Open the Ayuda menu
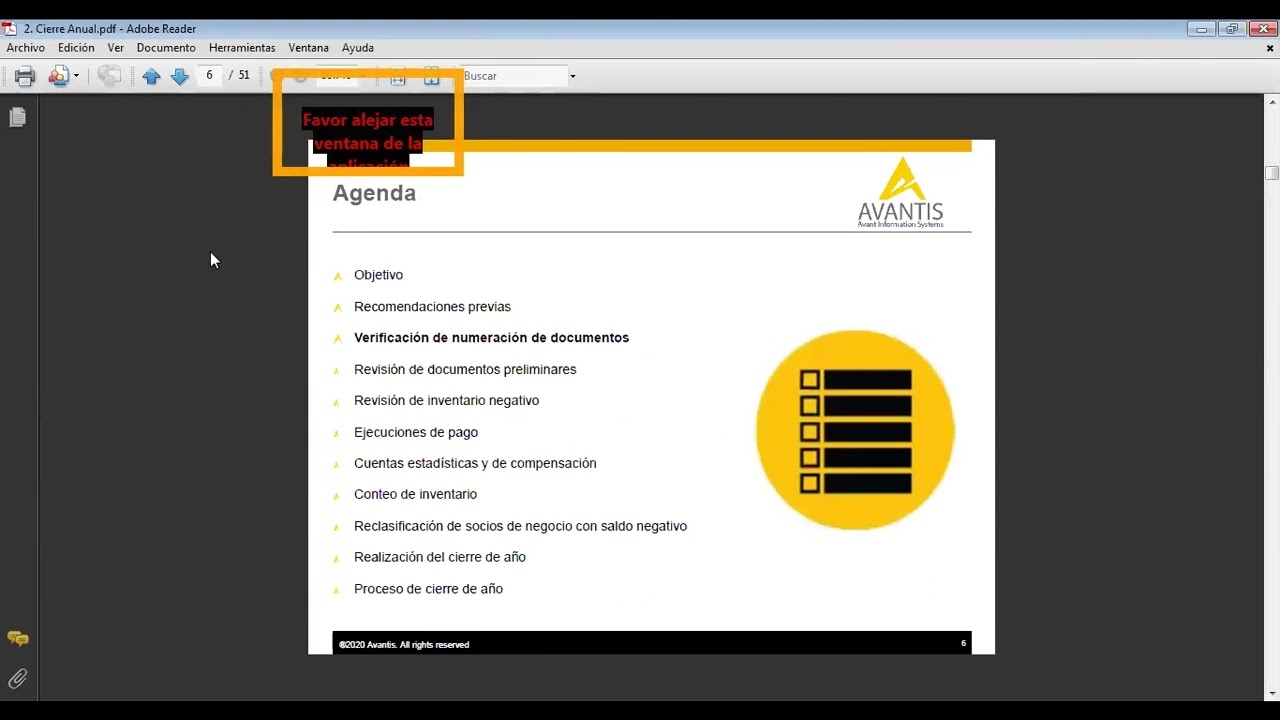Image resolution: width=1280 pixels, height=720 pixels. pos(358,47)
